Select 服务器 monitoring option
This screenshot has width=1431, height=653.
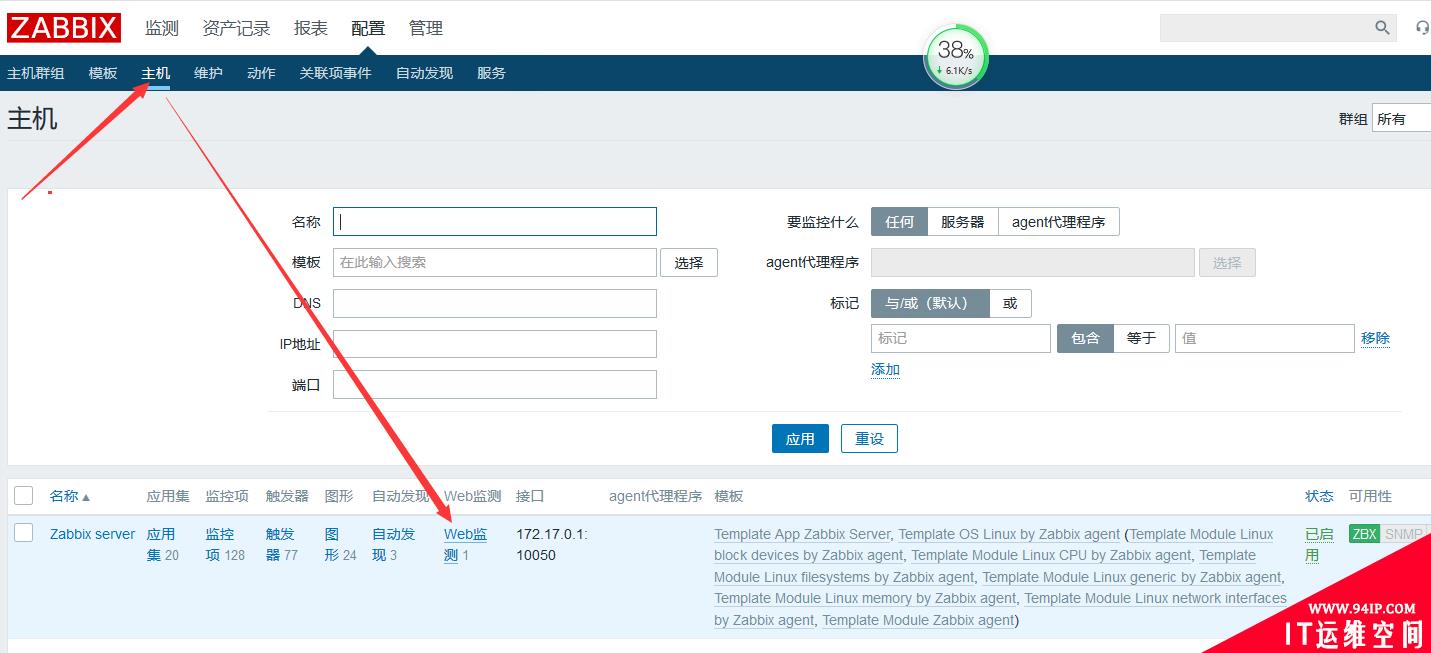pos(963,222)
